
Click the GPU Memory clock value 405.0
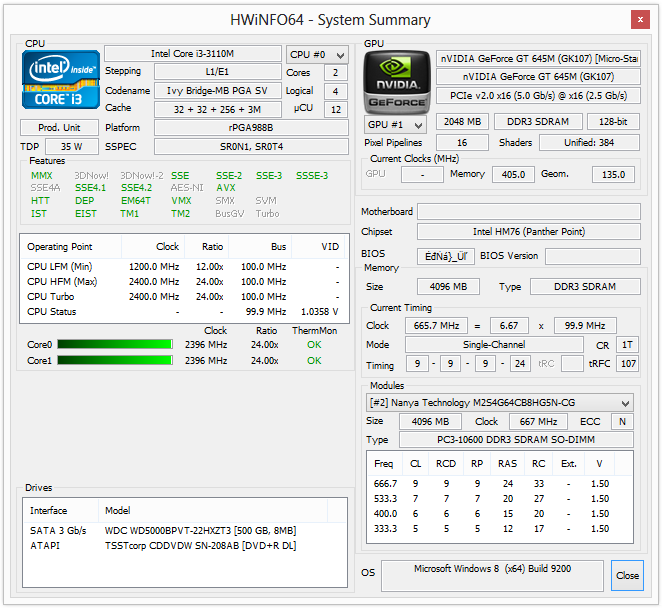tap(513, 174)
